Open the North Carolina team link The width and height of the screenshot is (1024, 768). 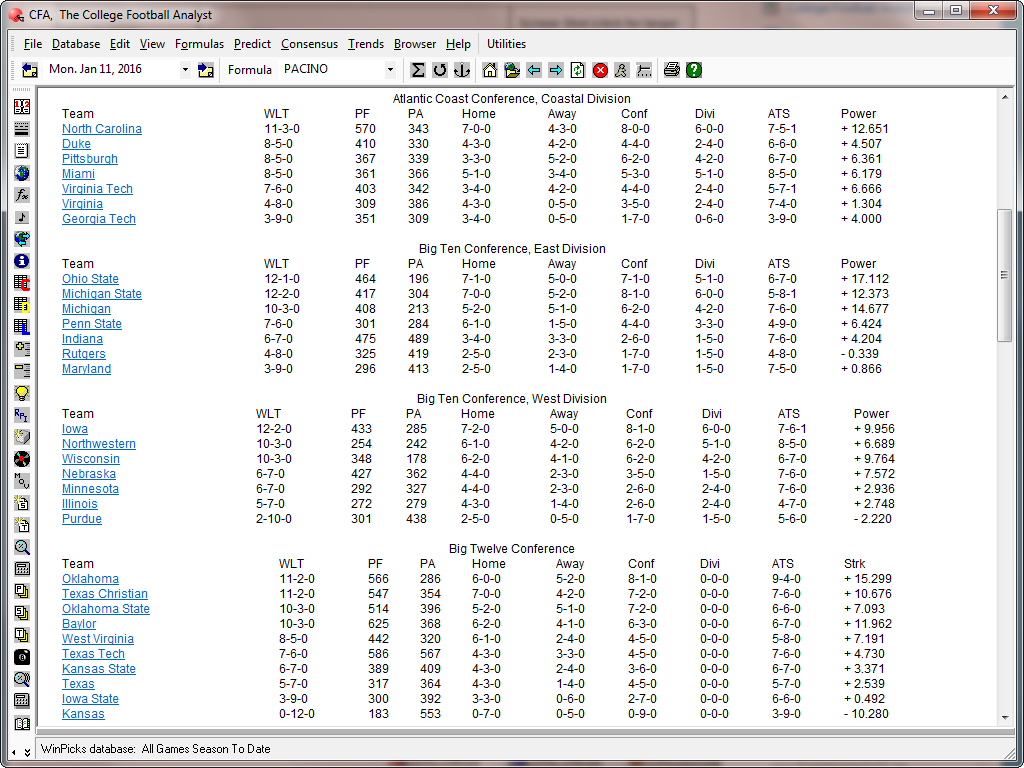coord(102,129)
